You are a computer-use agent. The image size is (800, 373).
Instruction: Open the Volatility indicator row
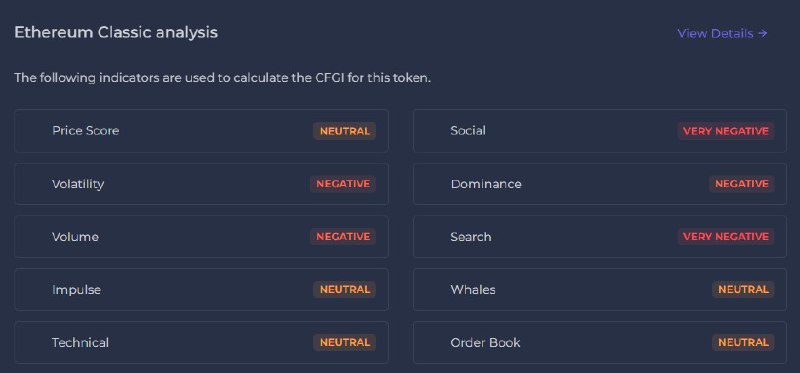202,184
